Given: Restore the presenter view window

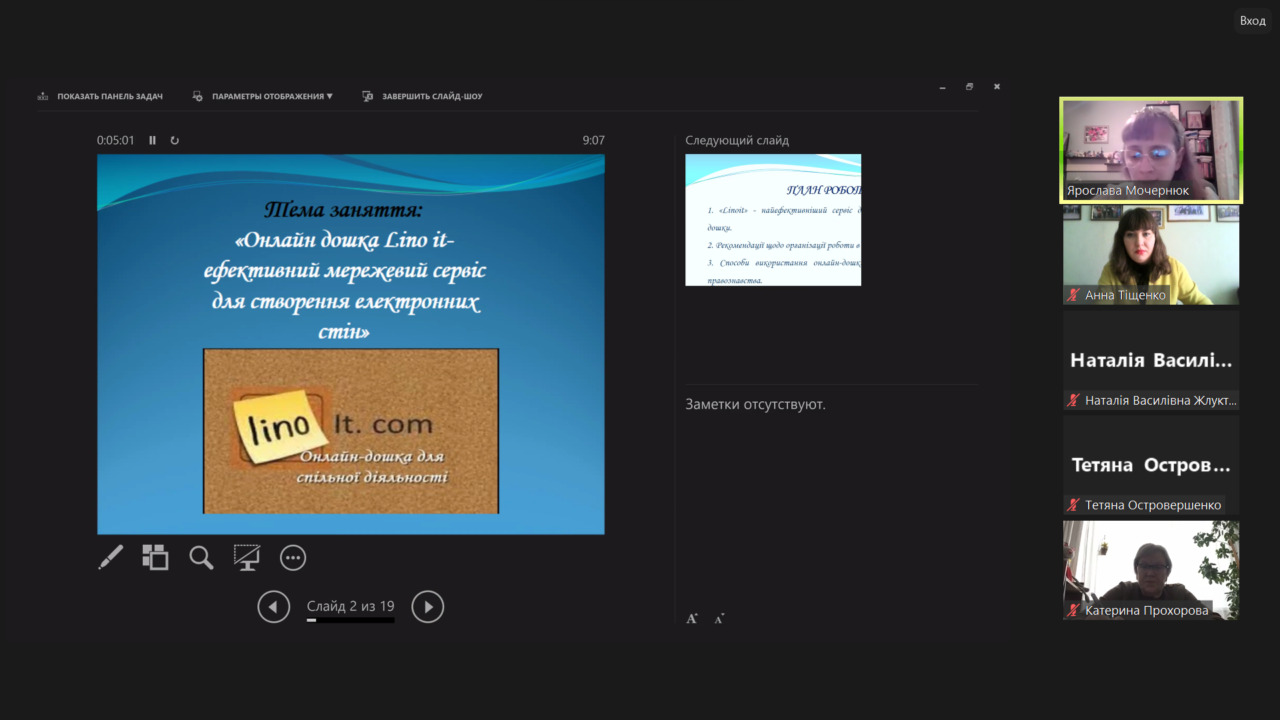Looking at the screenshot, I should click(970, 87).
